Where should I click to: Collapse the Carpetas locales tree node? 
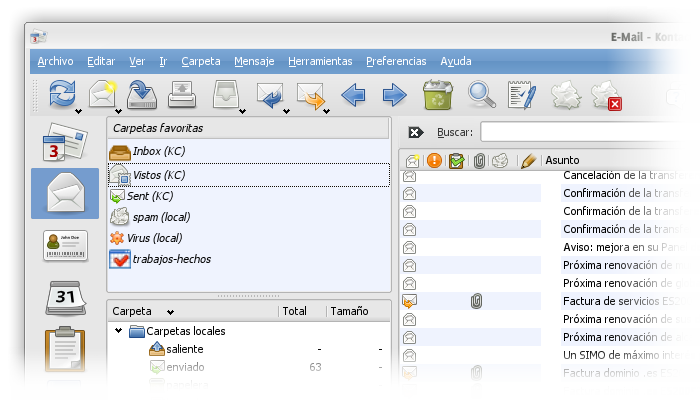pyautogui.click(x=118, y=331)
